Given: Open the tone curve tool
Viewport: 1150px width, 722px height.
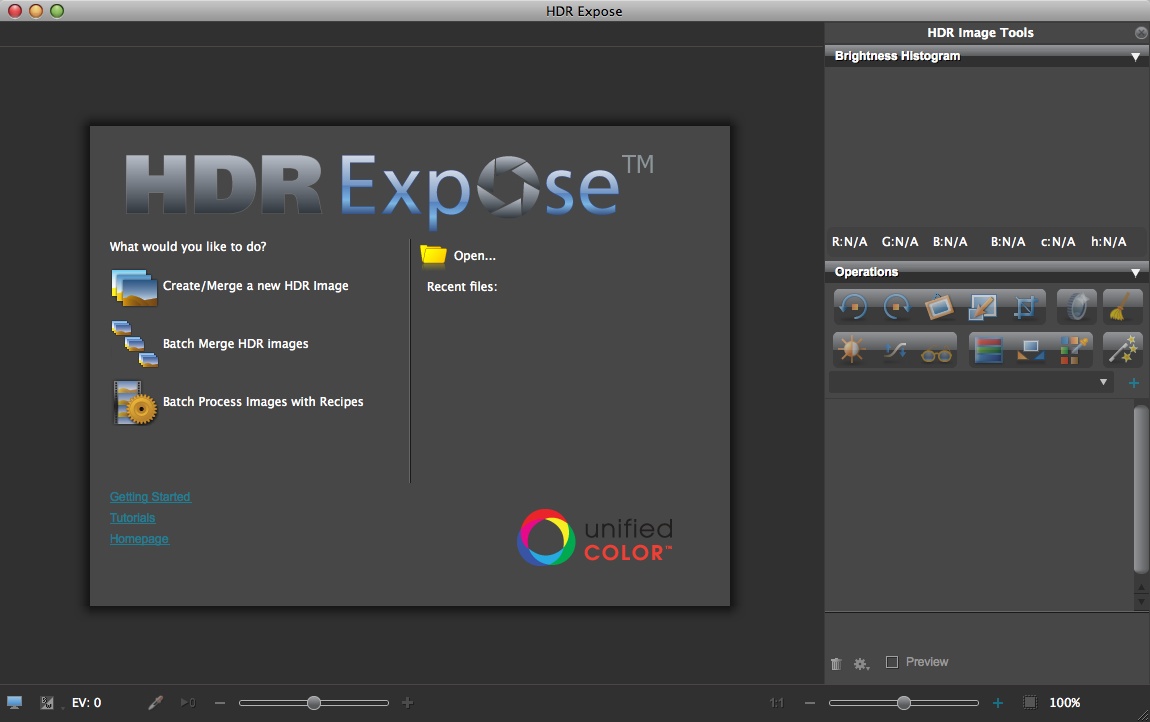Looking at the screenshot, I should point(895,351).
